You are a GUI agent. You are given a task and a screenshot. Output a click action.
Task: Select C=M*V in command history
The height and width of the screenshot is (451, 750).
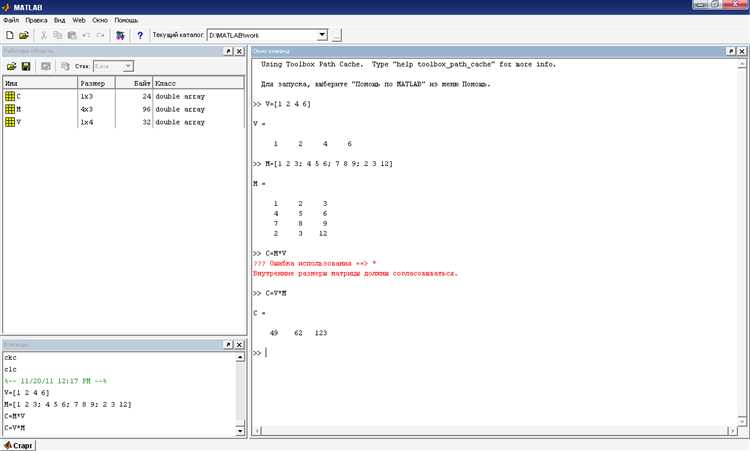[x=17, y=416]
